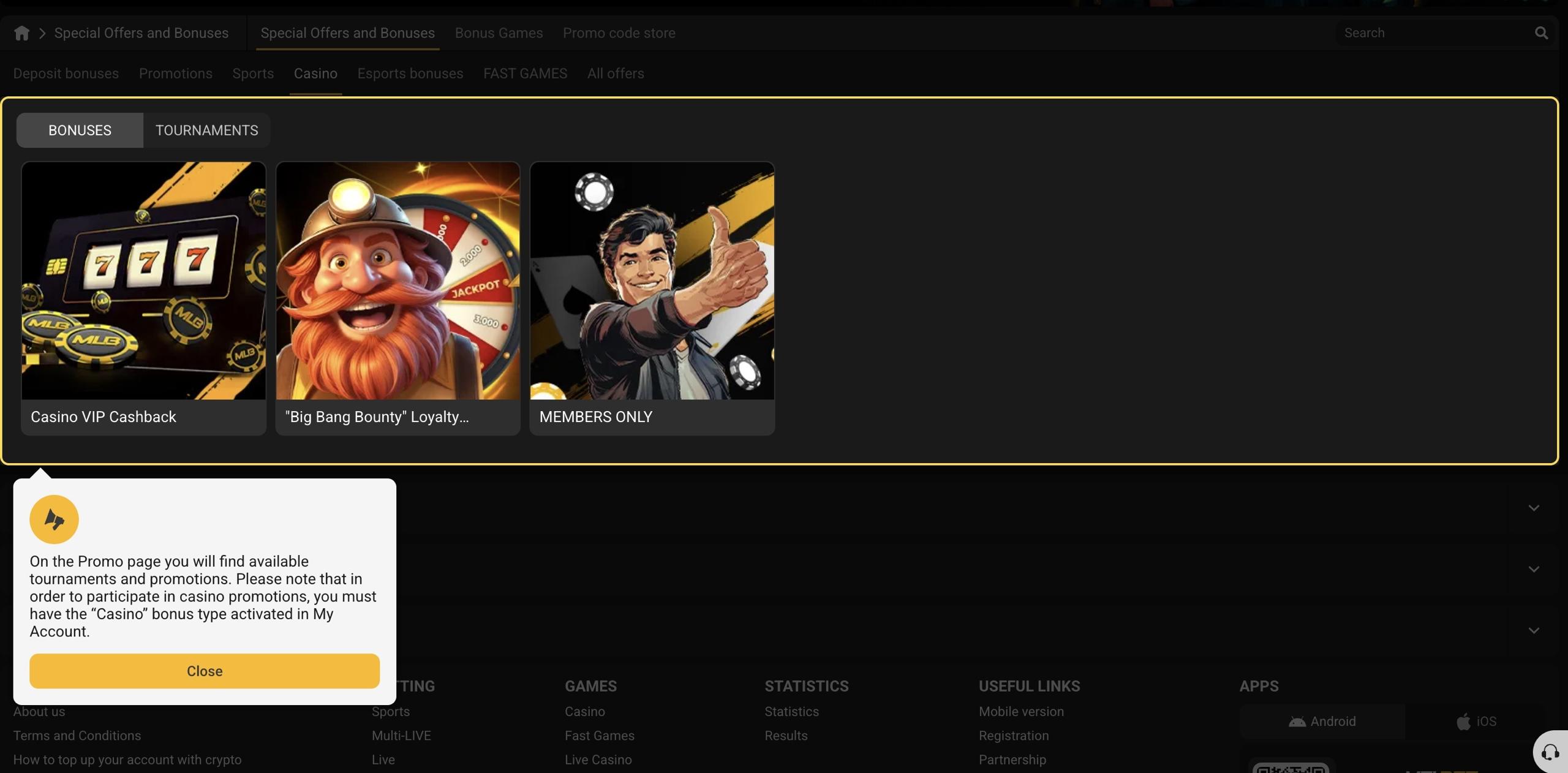This screenshot has width=1568, height=773.
Task: Open live support headset icon
Action: coord(1550,752)
